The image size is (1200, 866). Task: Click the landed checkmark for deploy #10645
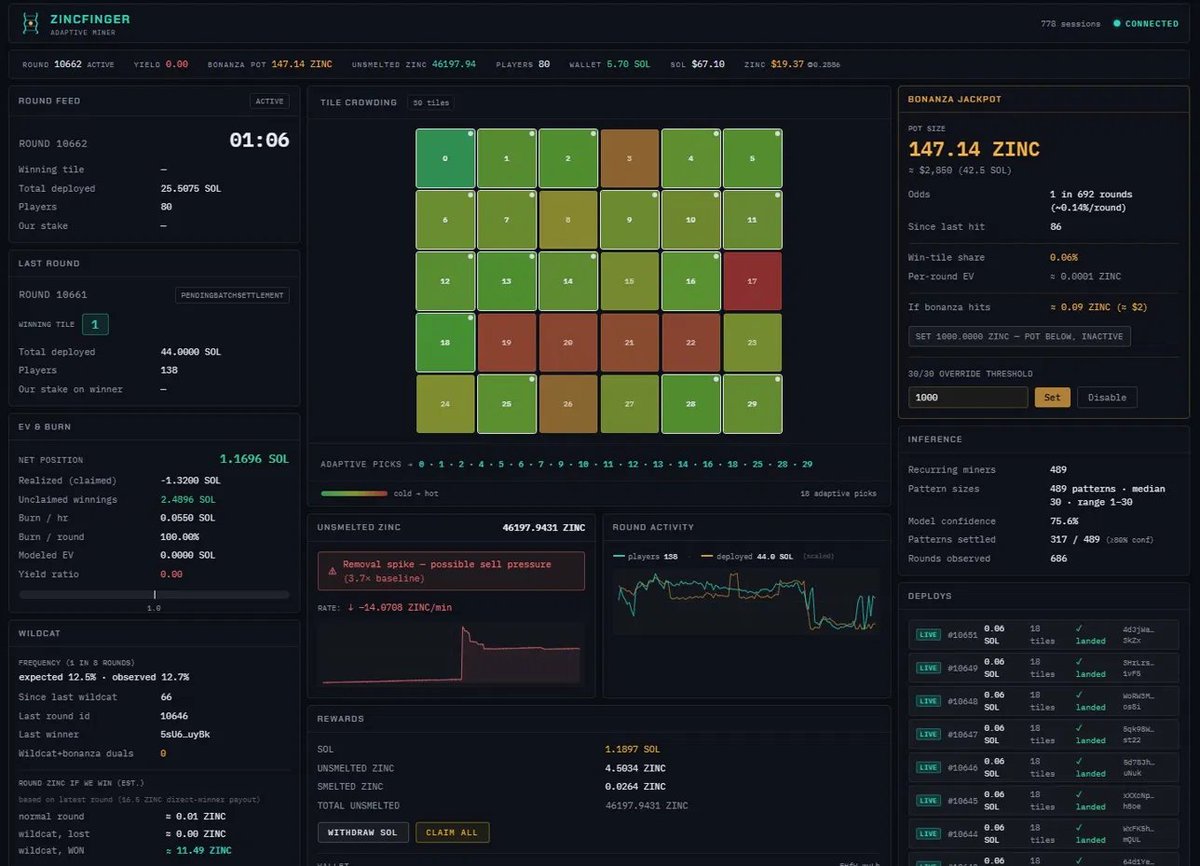click(1078, 794)
